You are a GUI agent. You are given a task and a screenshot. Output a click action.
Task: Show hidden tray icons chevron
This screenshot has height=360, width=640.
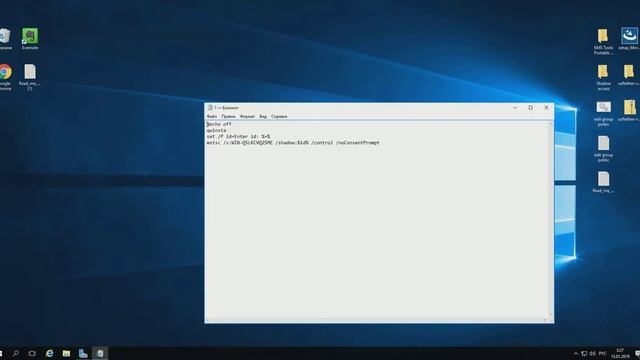click(x=576, y=353)
